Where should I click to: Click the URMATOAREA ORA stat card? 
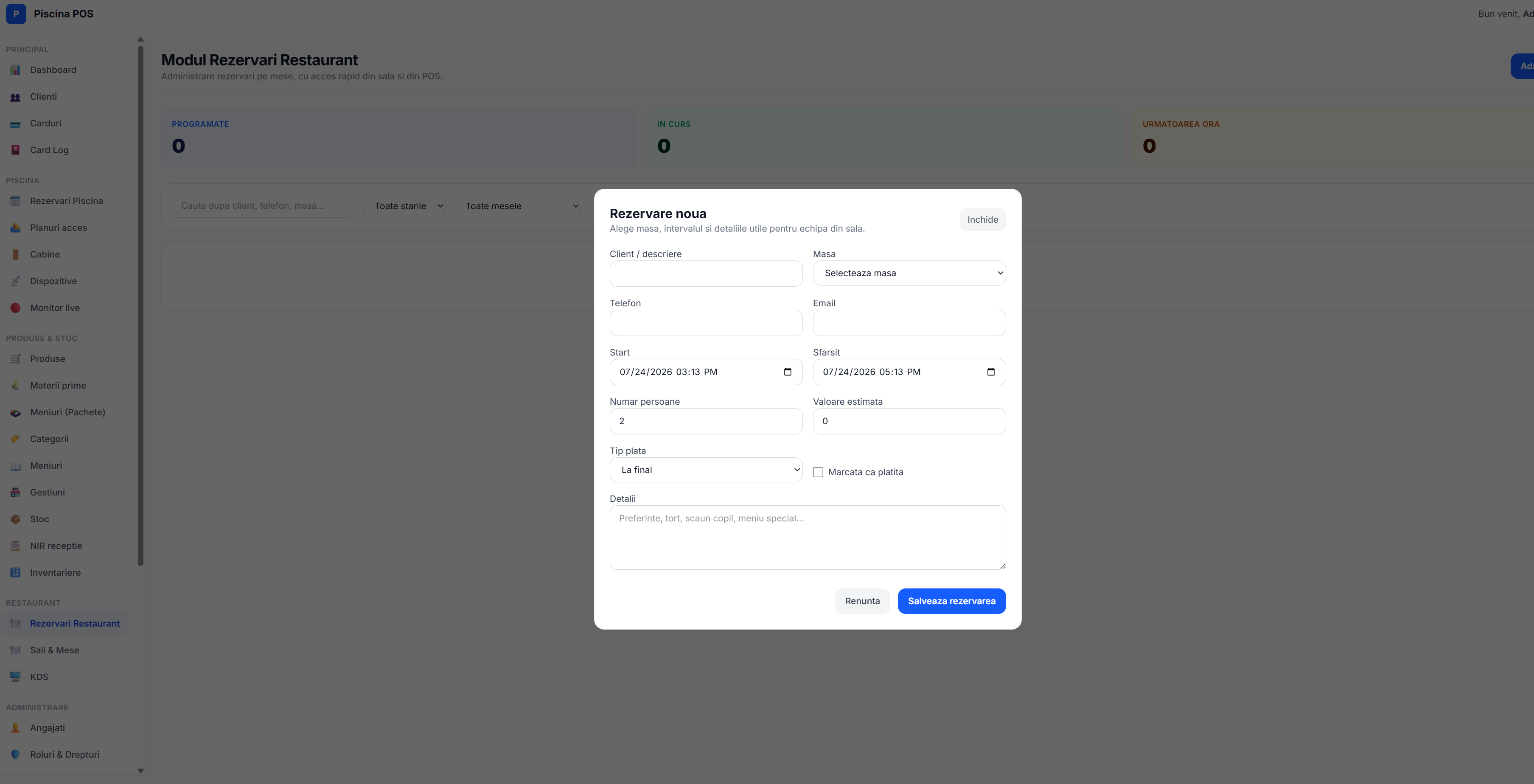(x=1333, y=138)
